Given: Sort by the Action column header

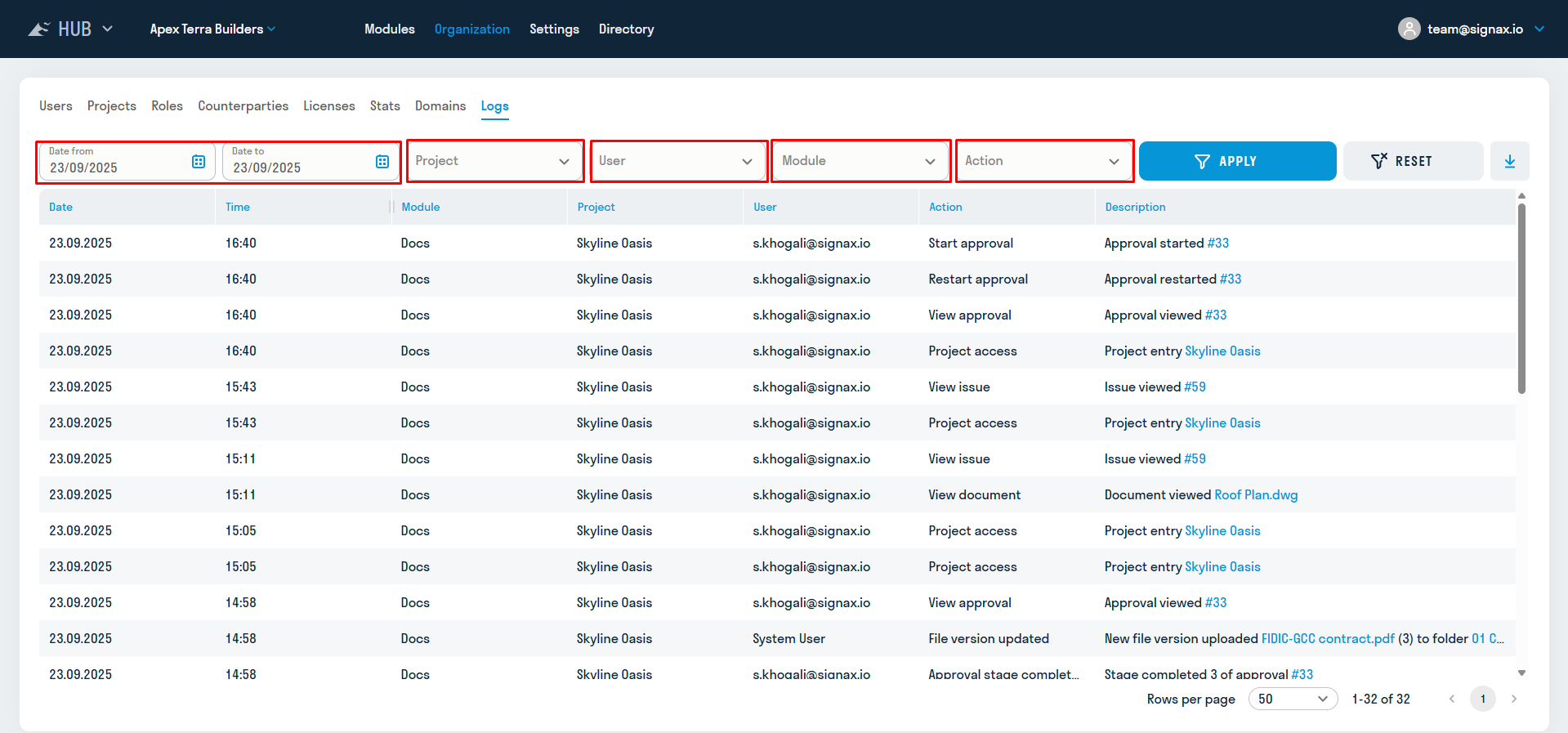Looking at the screenshot, I should pyautogui.click(x=945, y=207).
